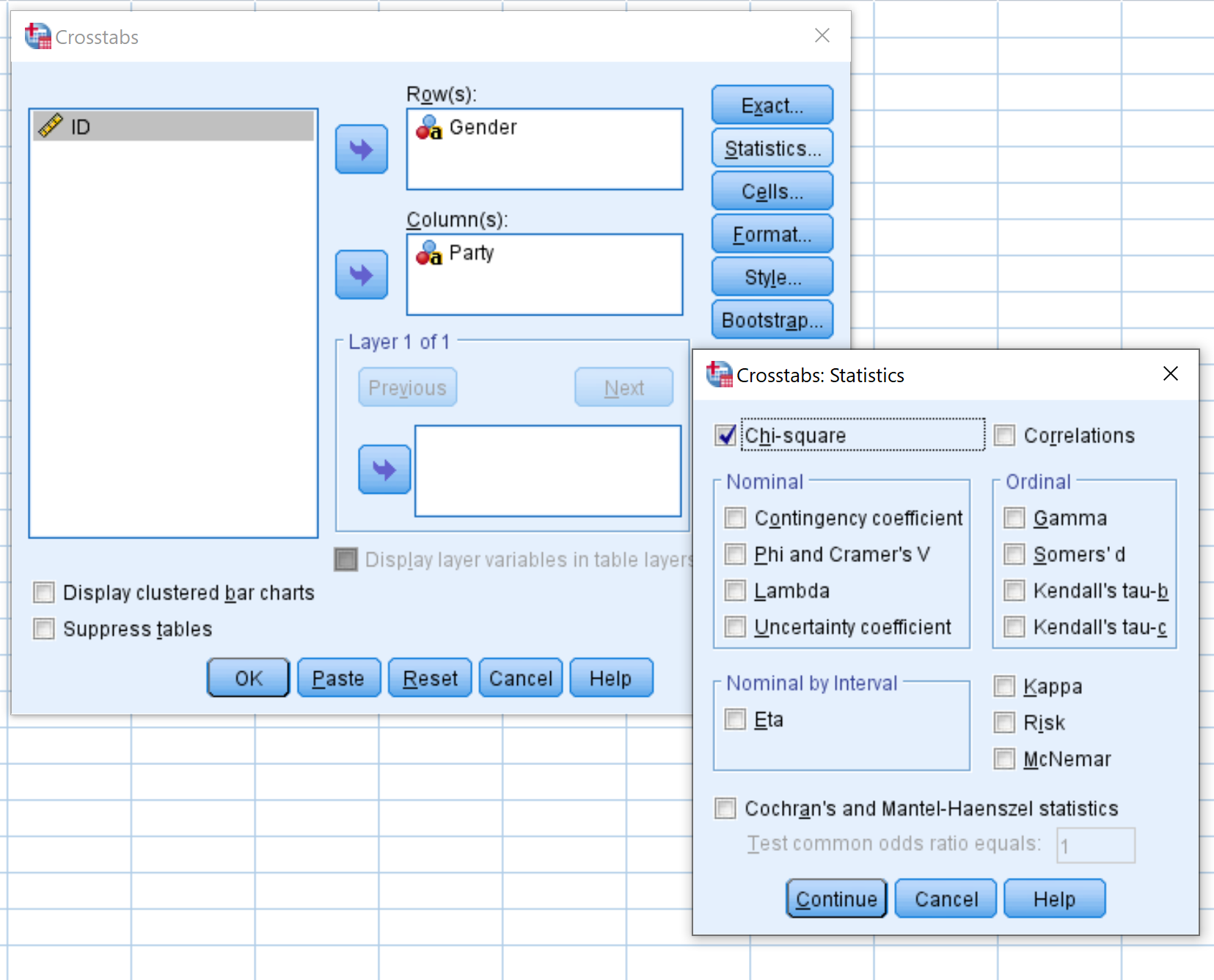Image resolution: width=1214 pixels, height=980 pixels.
Task: Click Continue in the Statistics dialog
Action: point(836,899)
